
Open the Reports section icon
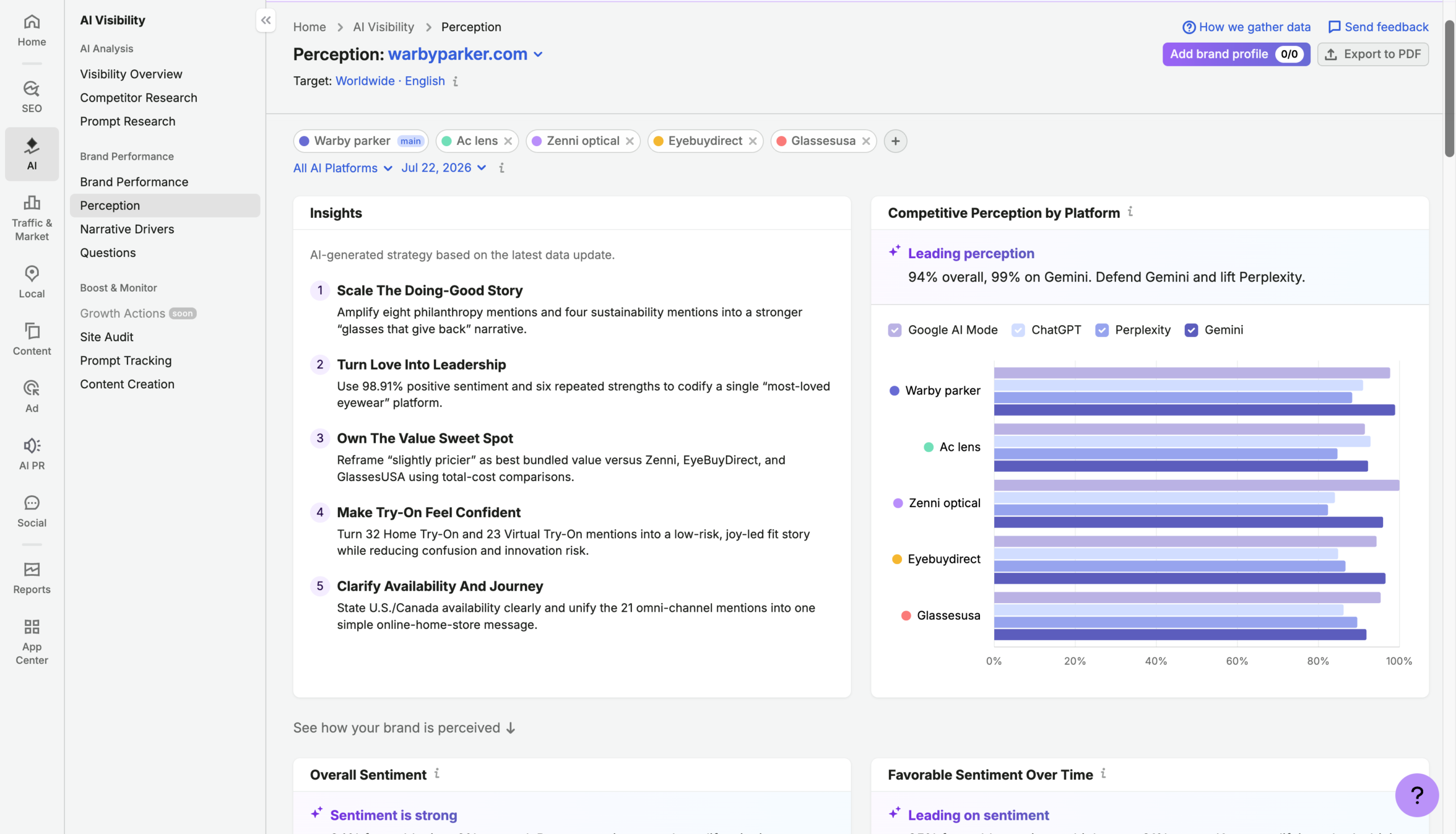click(x=31, y=578)
